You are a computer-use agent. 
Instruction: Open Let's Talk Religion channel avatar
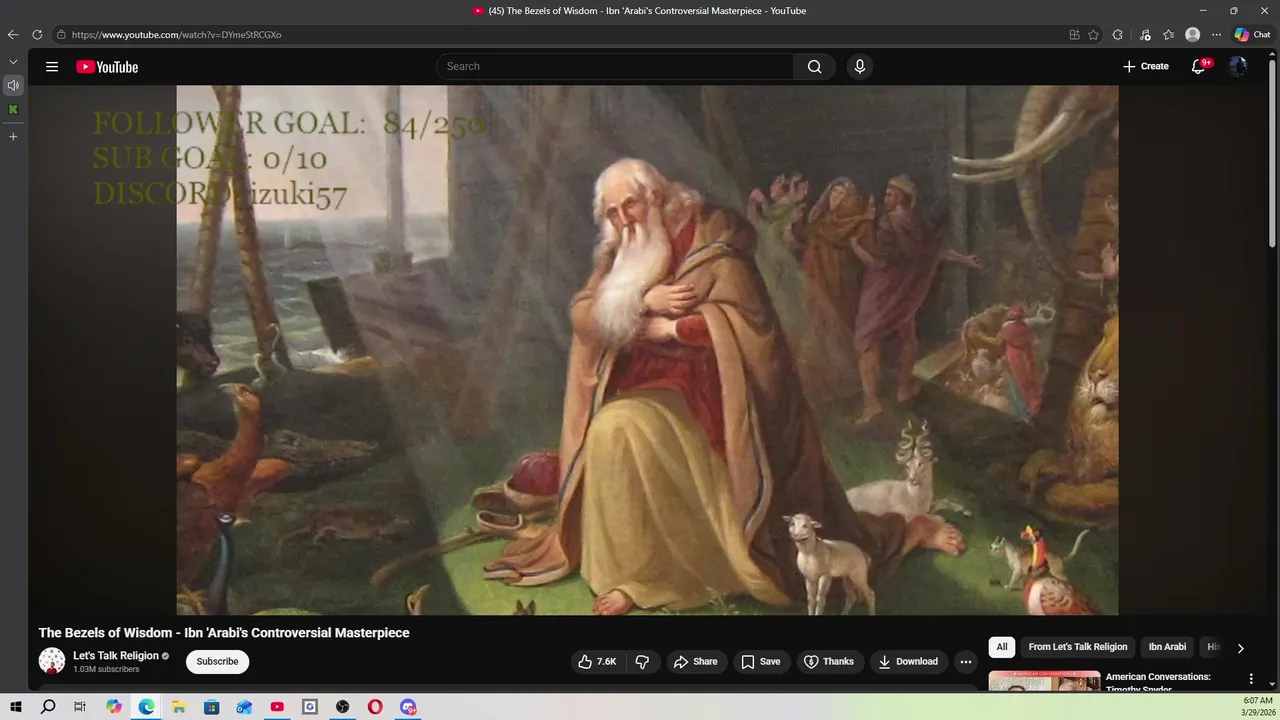click(x=52, y=661)
